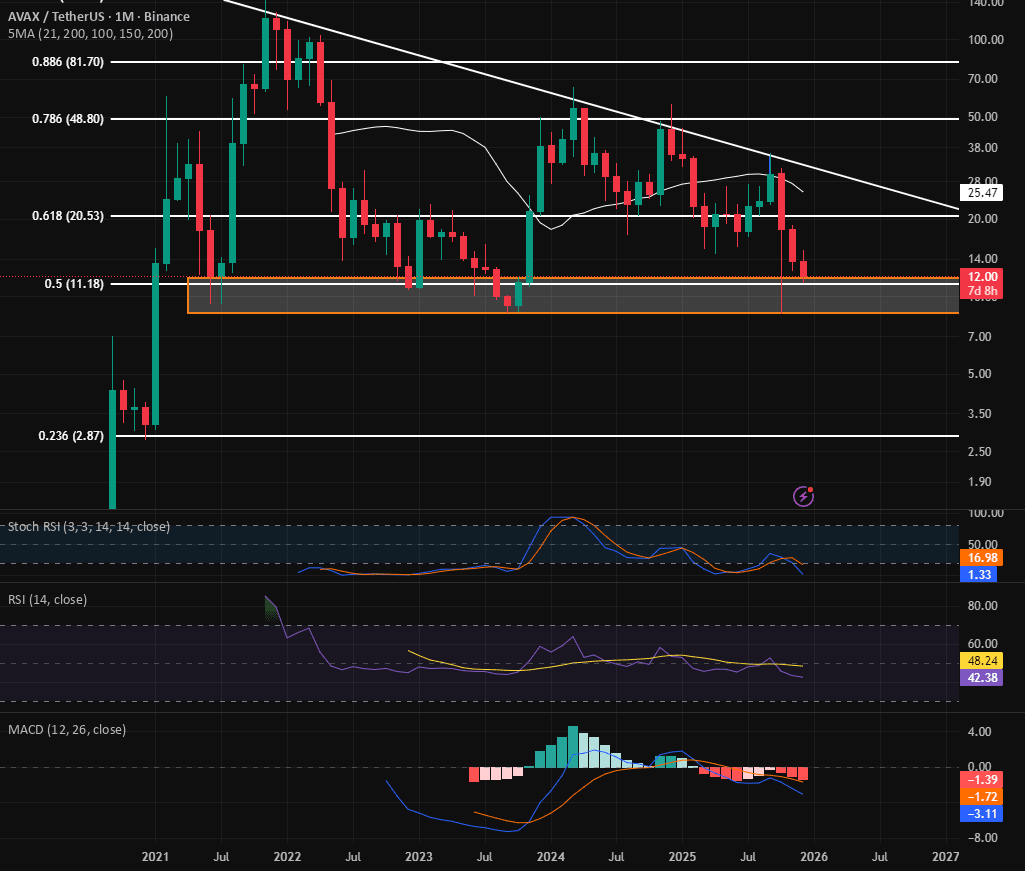Click the white 25.47 moving average price tag
Image resolution: width=1025 pixels, height=871 pixels.
981,192
